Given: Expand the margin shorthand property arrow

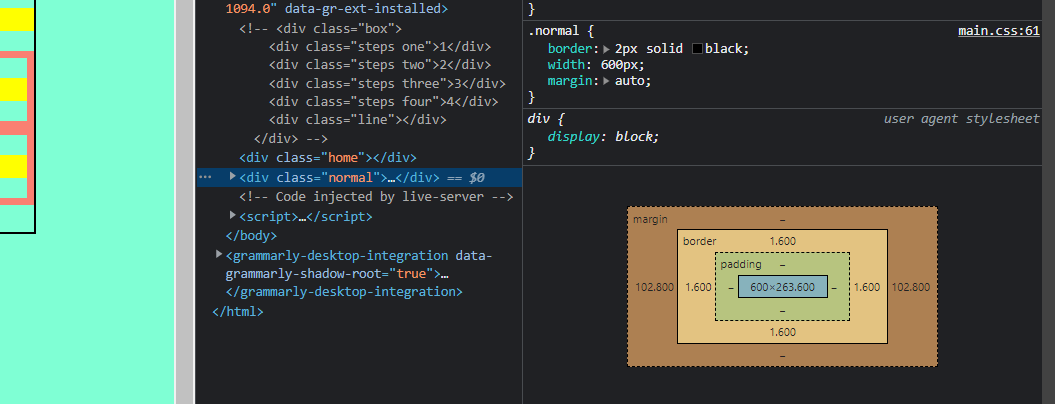Looking at the screenshot, I should pyautogui.click(x=606, y=81).
